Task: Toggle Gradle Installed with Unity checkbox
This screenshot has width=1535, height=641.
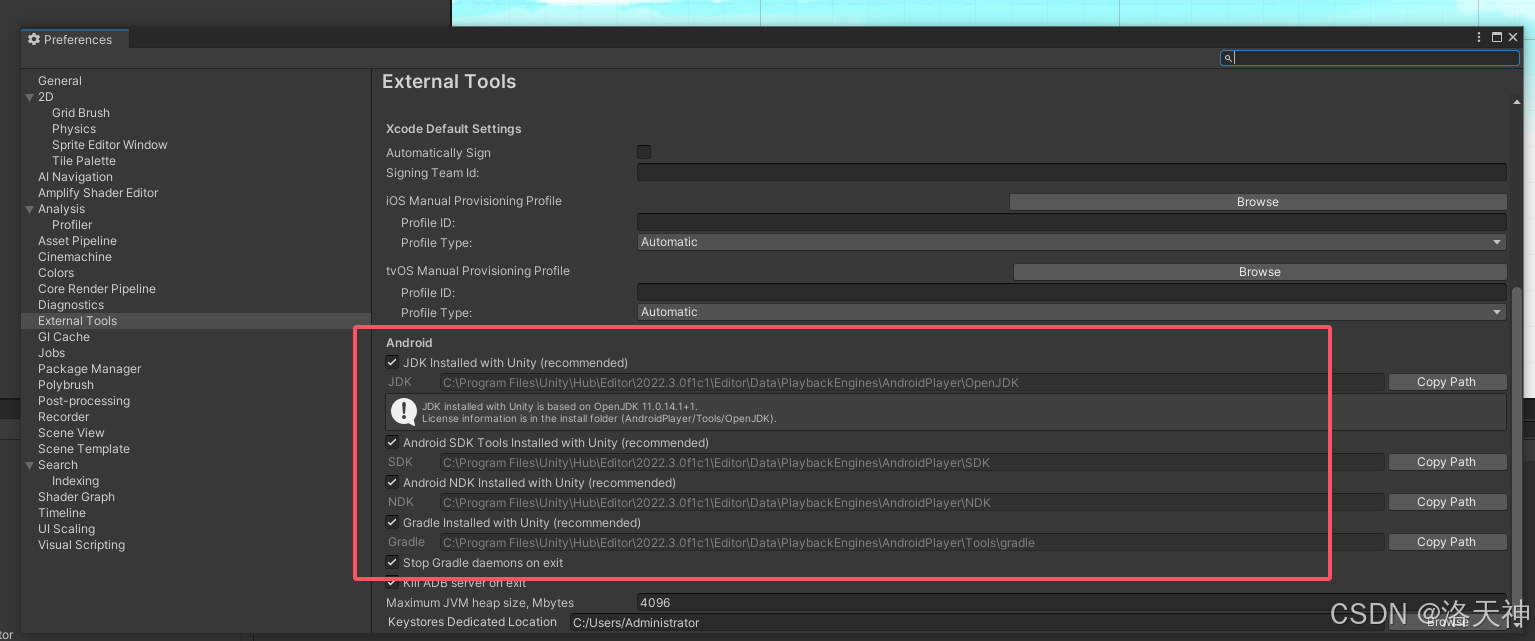Action: pyautogui.click(x=392, y=522)
